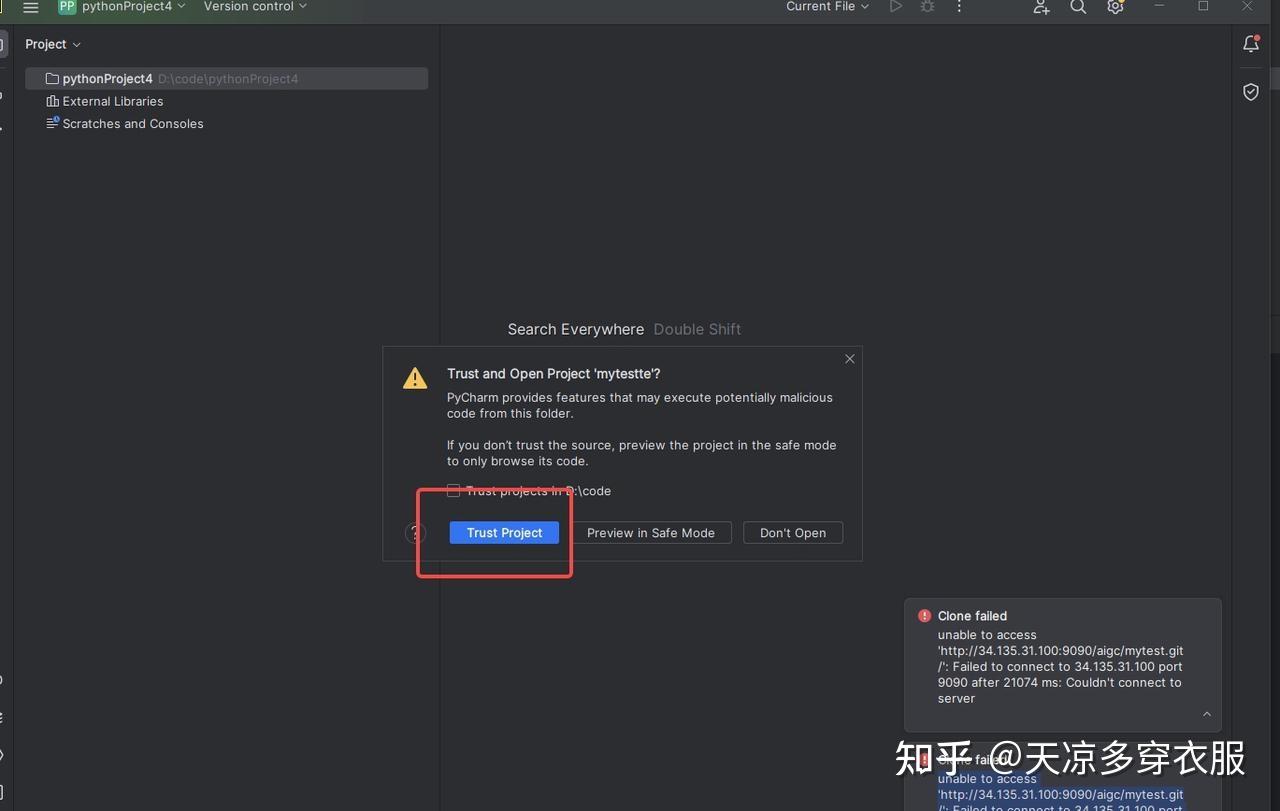Click the Trust Project button
This screenshot has width=1280, height=811.
[x=503, y=532]
